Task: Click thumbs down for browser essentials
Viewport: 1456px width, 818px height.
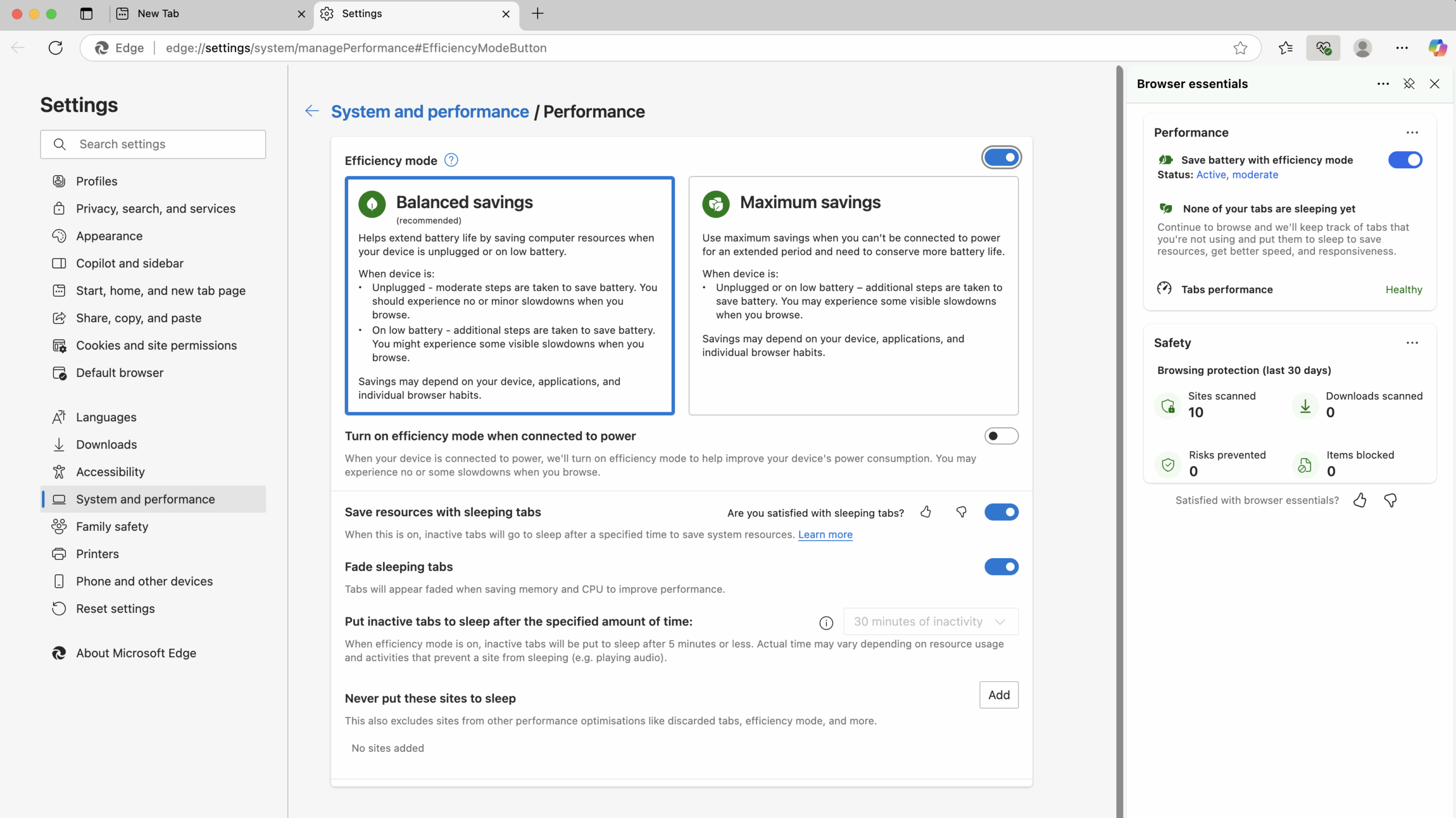Action: [x=1391, y=500]
